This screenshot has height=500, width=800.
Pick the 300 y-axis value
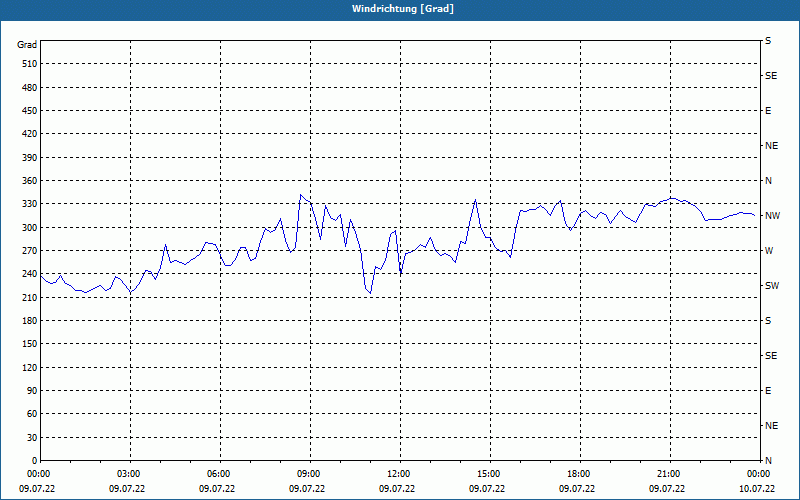(30, 228)
